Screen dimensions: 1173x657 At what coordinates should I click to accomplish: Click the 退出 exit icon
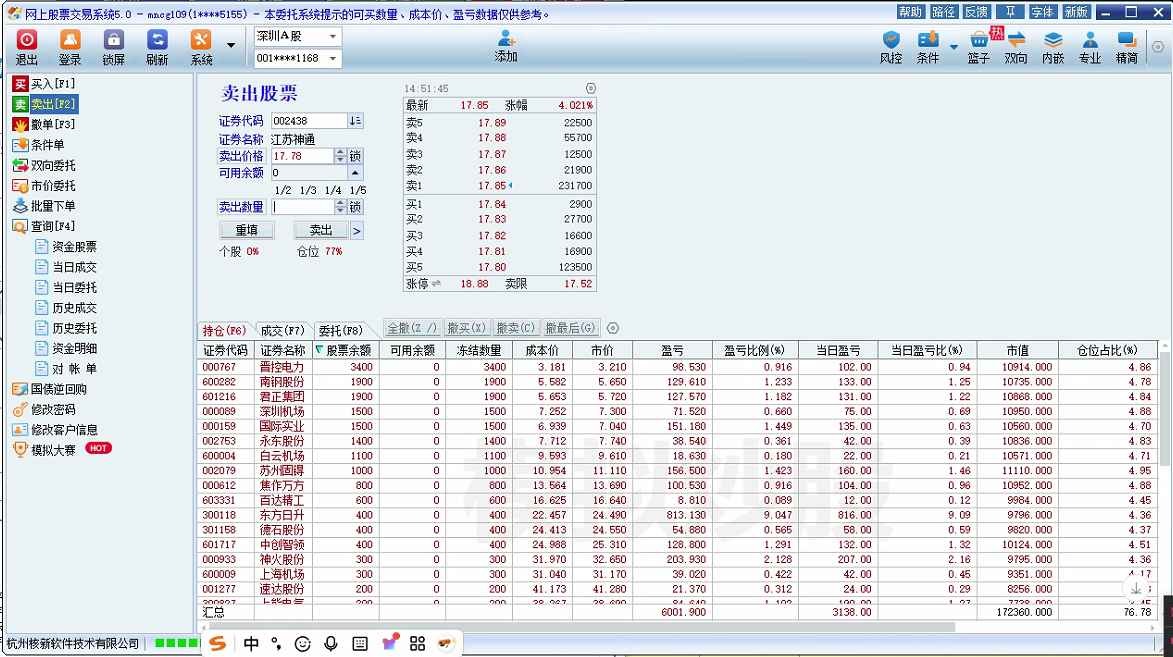coord(27,45)
